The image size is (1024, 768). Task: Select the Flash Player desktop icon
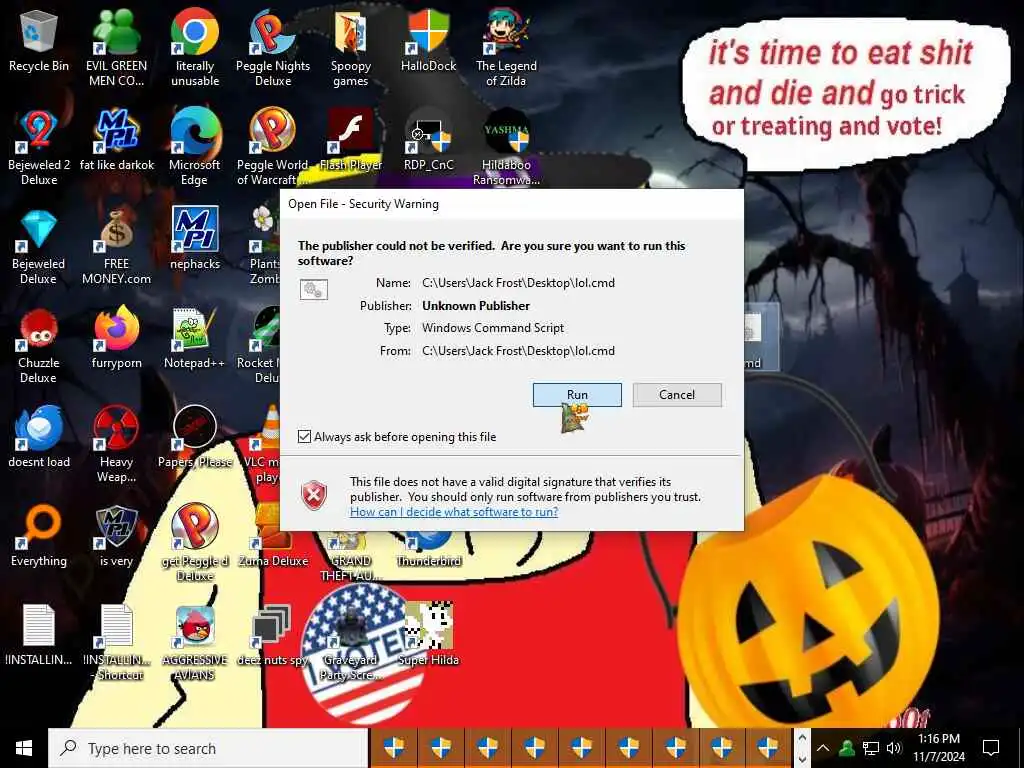(x=351, y=141)
